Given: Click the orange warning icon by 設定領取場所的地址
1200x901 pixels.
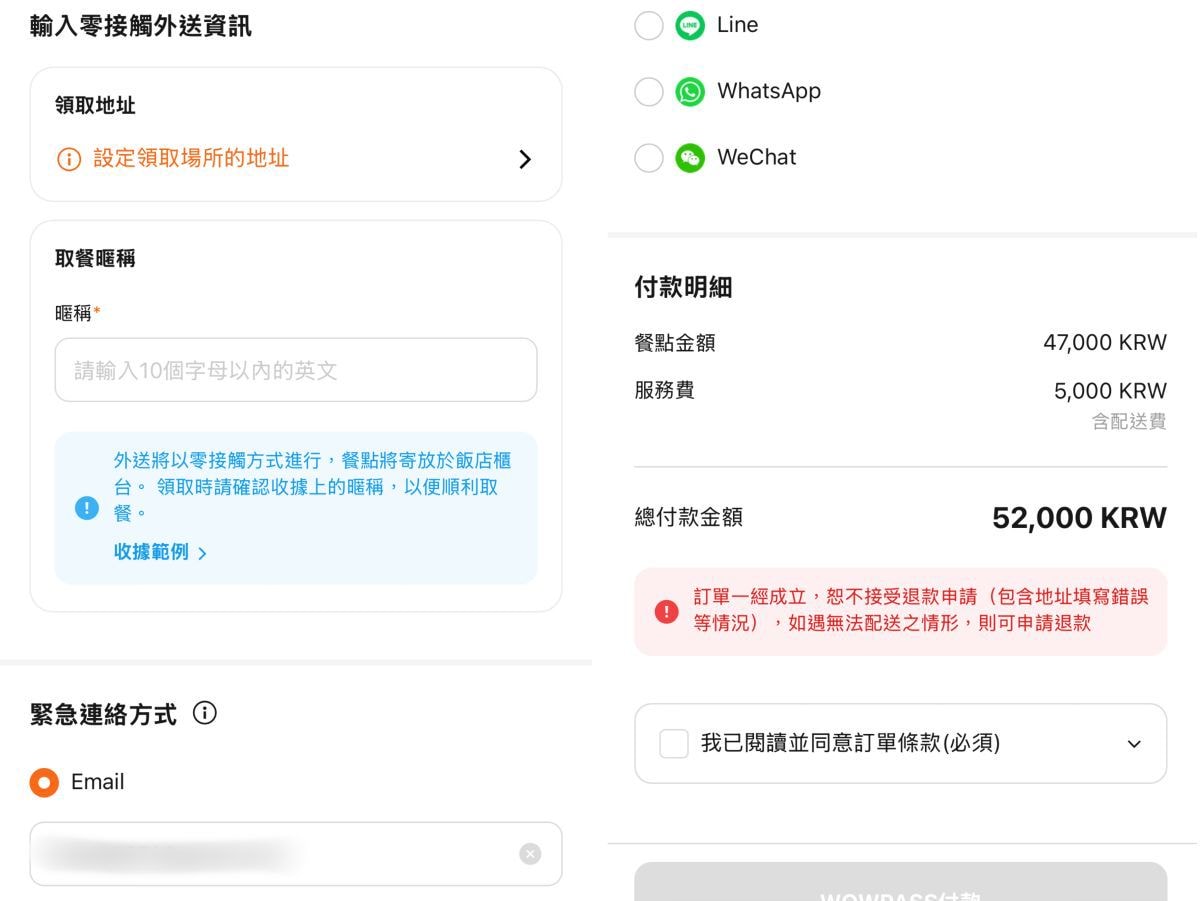Looking at the screenshot, I should pyautogui.click(x=69, y=159).
